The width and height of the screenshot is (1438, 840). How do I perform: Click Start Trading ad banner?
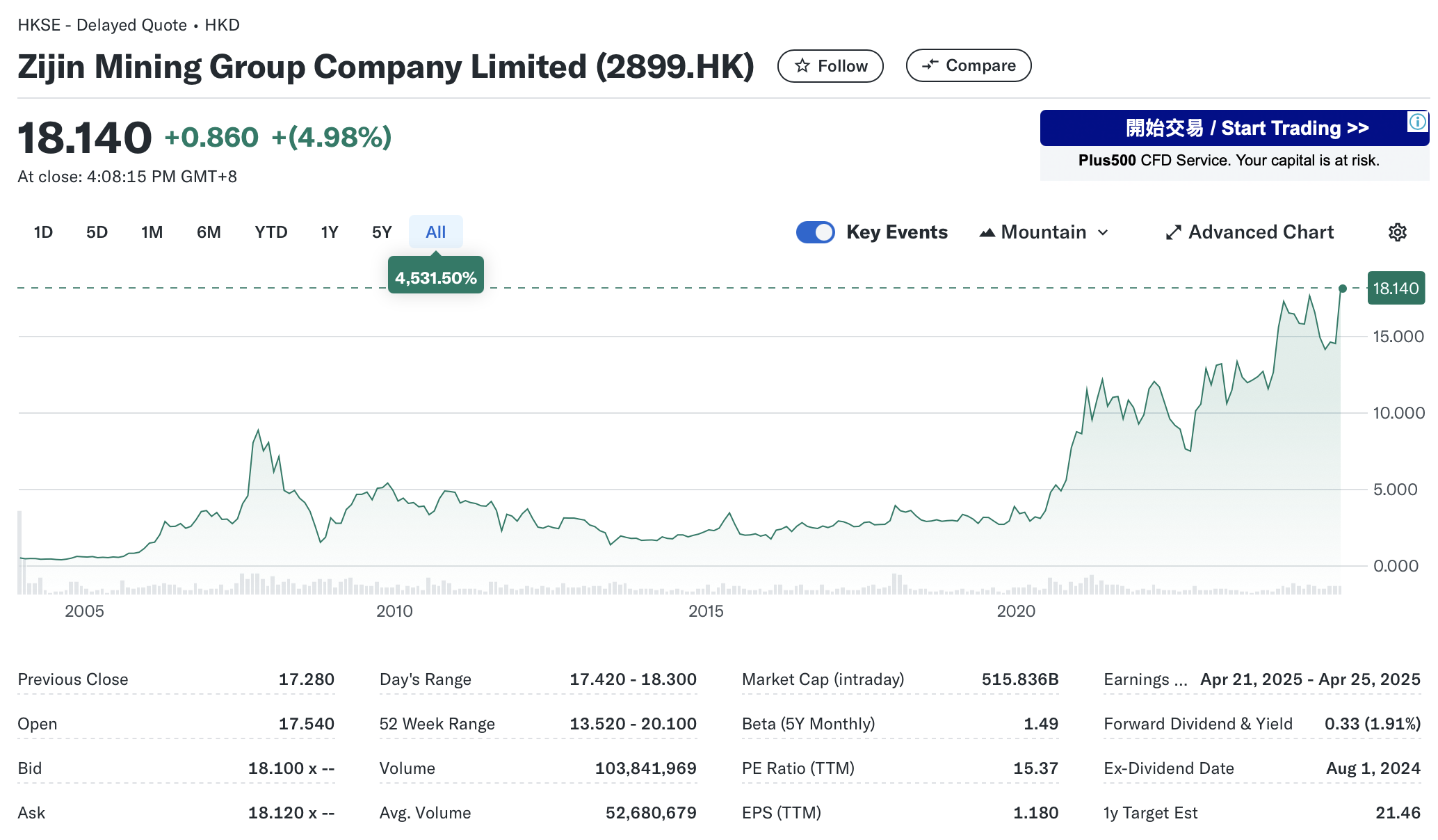[1246, 129]
